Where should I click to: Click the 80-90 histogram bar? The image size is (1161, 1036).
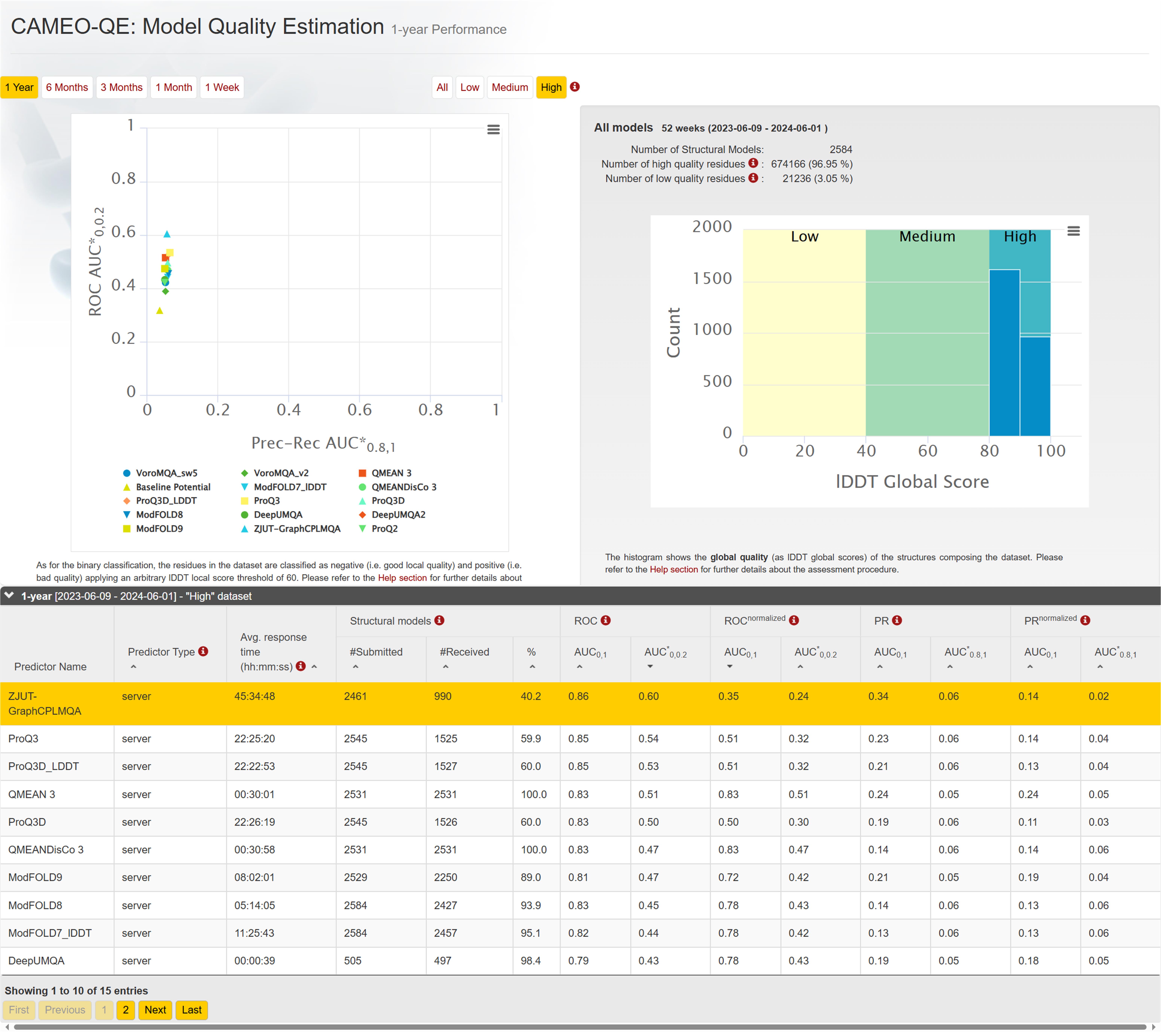pyautogui.click(x=1004, y=353)
